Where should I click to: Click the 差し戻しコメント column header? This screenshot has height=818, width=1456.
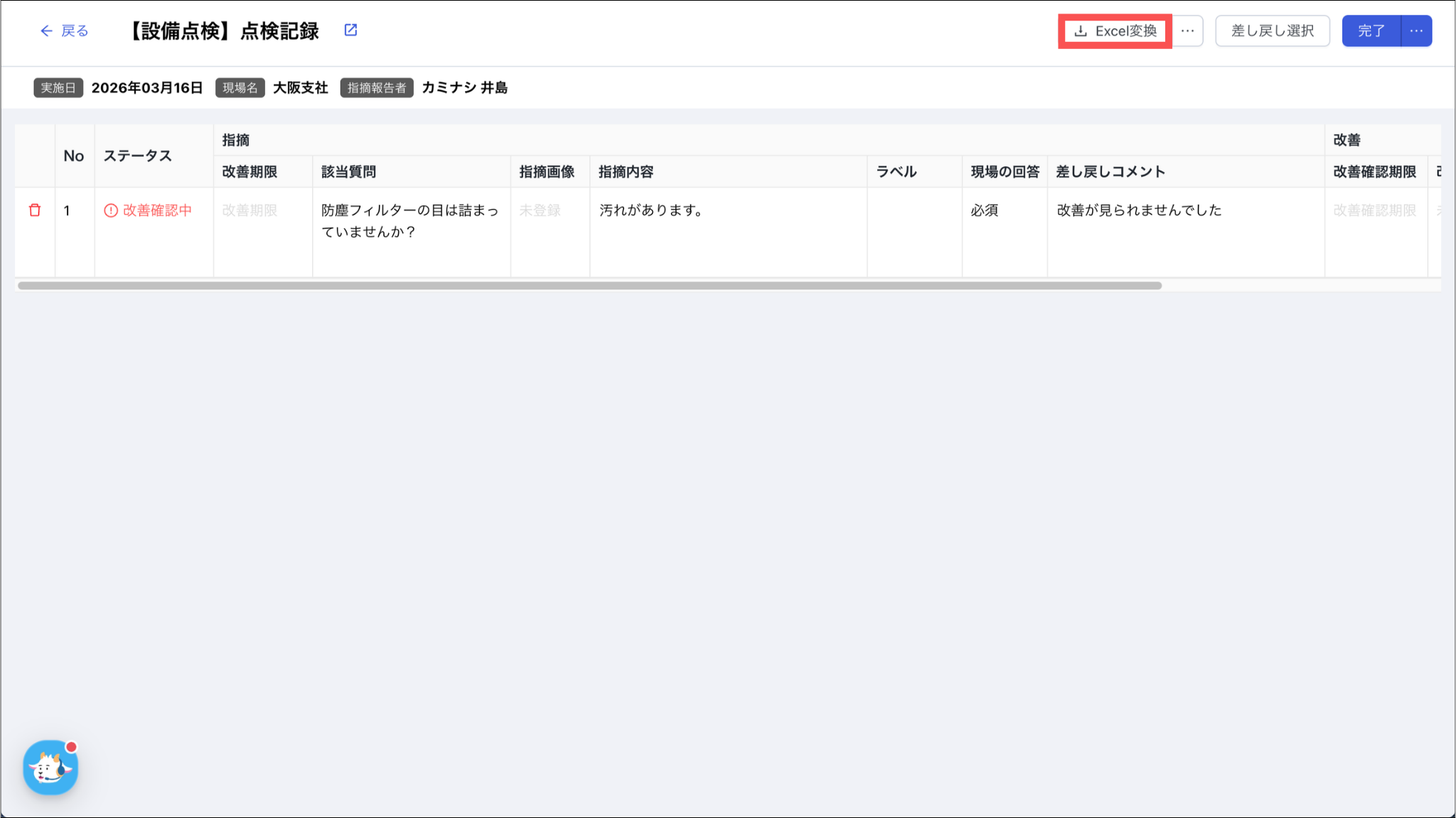tap(1110, 171)
